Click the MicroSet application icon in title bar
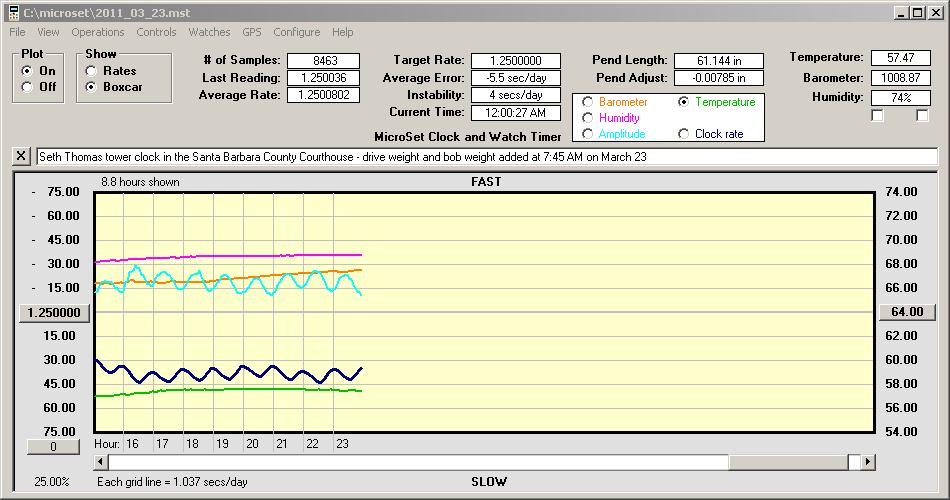950x500 pixels. click(x=13, y=12)
